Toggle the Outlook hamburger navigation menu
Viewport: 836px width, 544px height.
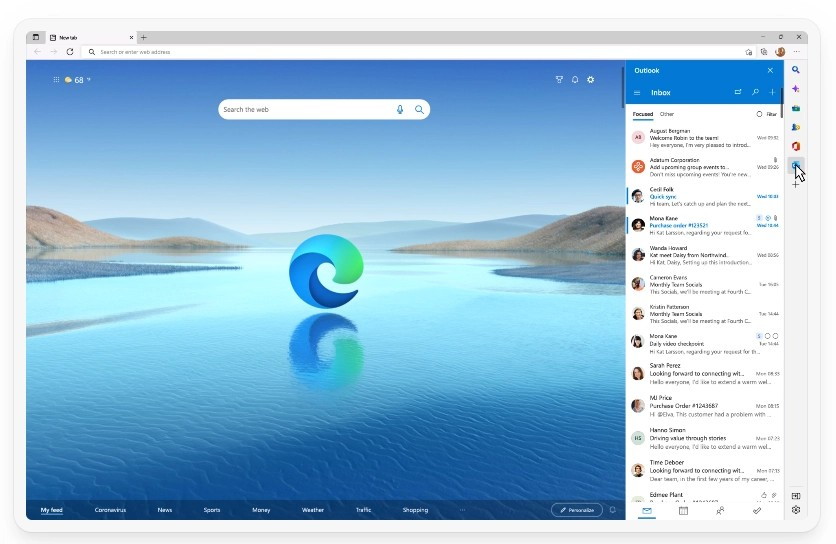(x=637, y=93)
